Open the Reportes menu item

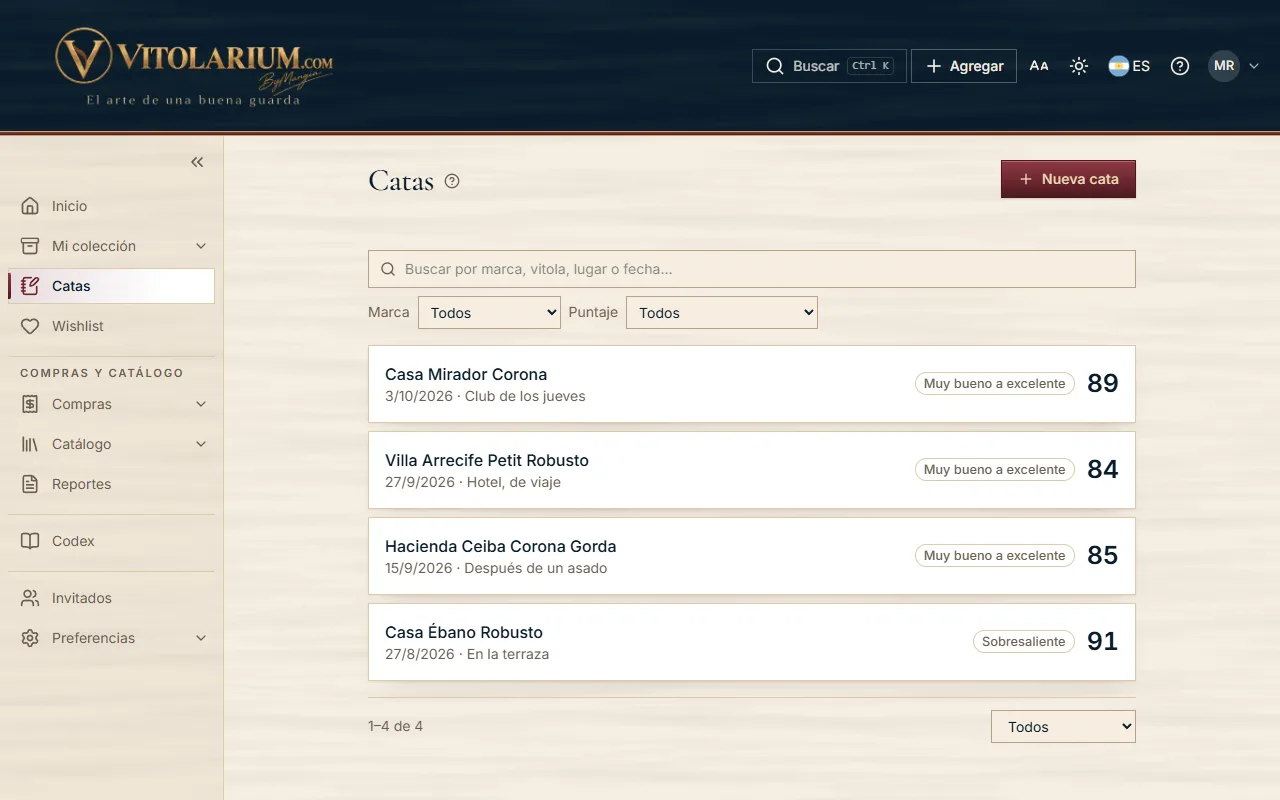pyautogui.click(x=111, y=484)
